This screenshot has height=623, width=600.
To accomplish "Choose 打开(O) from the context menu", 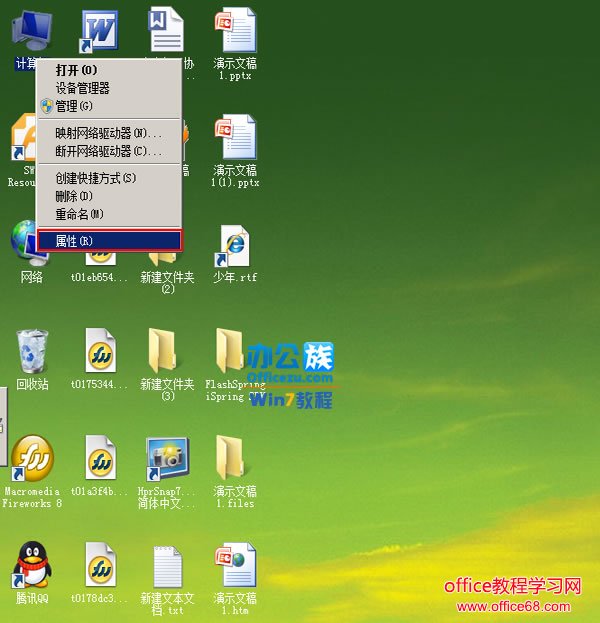I will click(x=110, y=70).
